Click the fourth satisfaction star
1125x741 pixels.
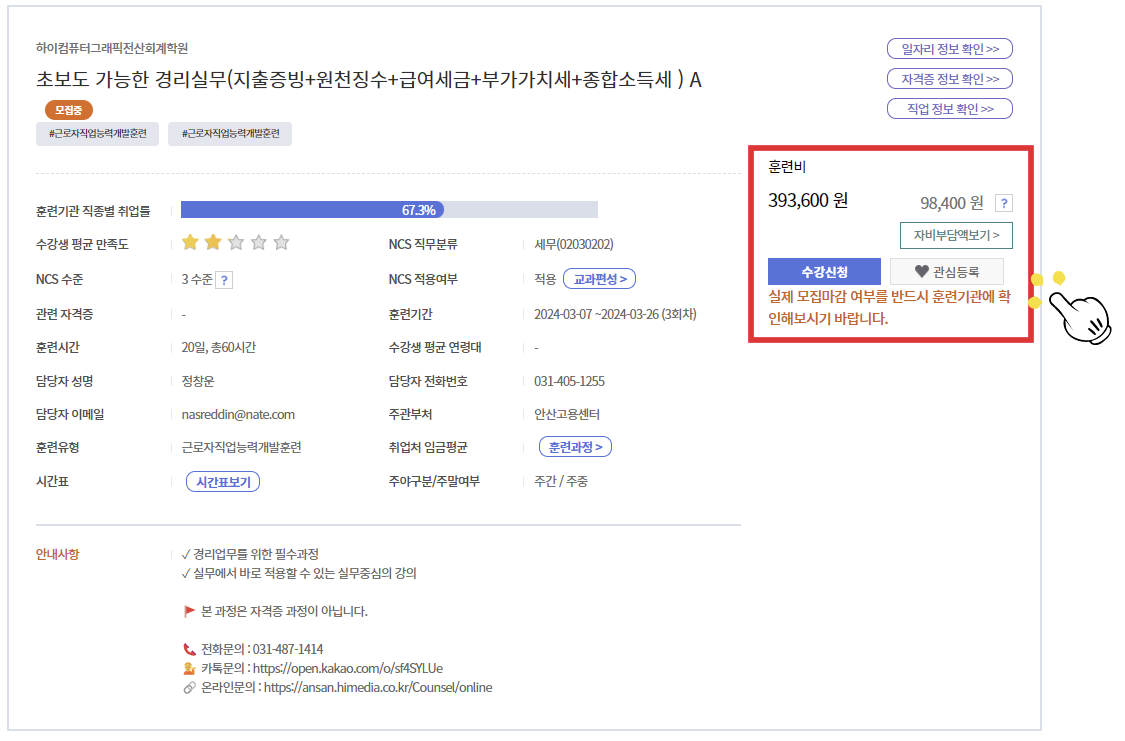pos(259,242)
